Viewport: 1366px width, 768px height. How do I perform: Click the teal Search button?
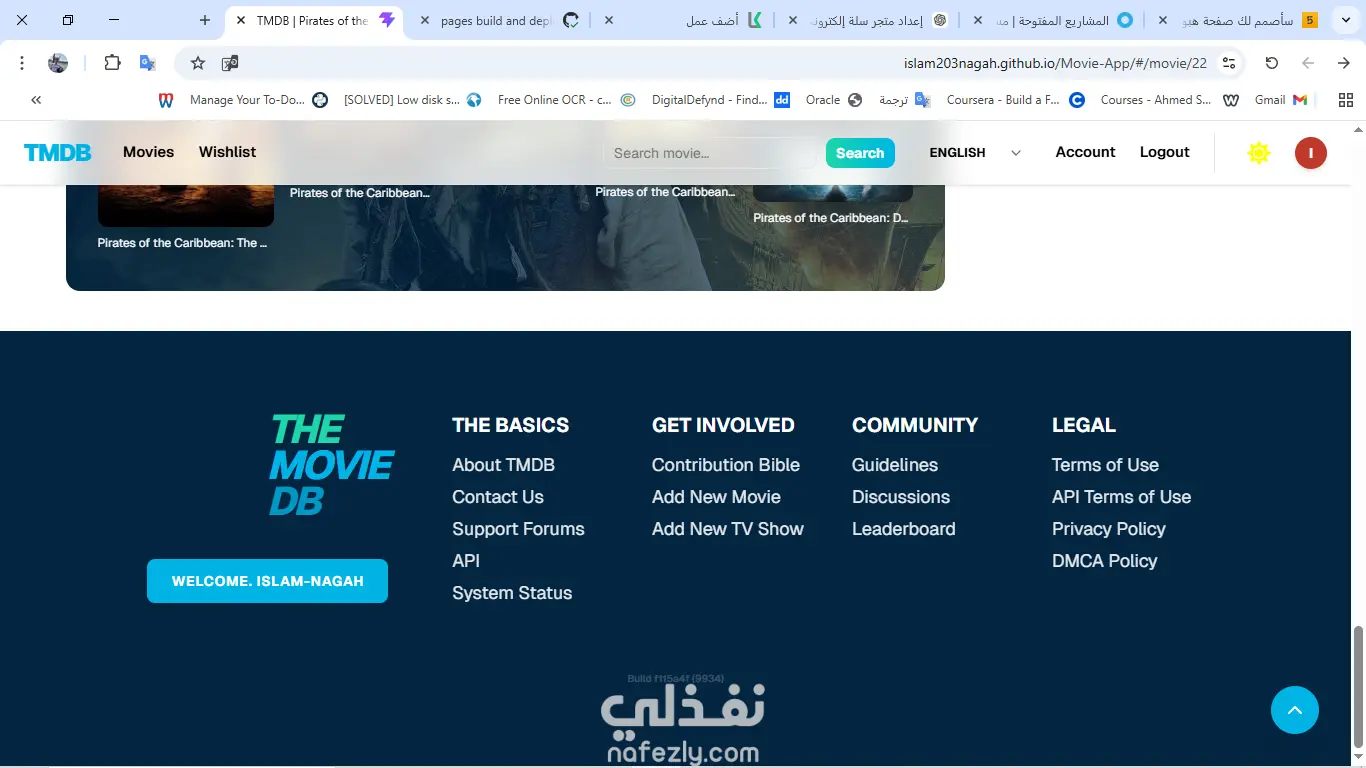(x=860, y=153)
